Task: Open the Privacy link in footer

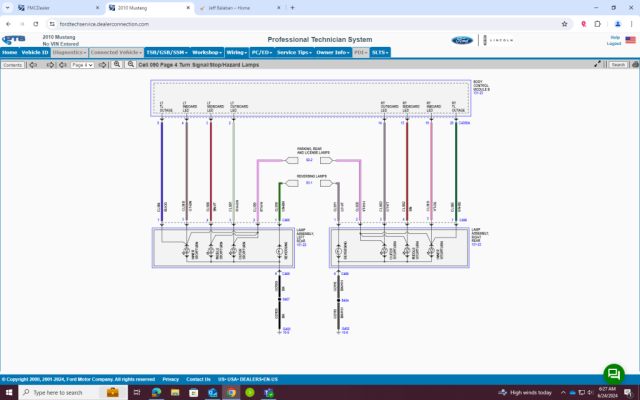Action: coord(171,379)
